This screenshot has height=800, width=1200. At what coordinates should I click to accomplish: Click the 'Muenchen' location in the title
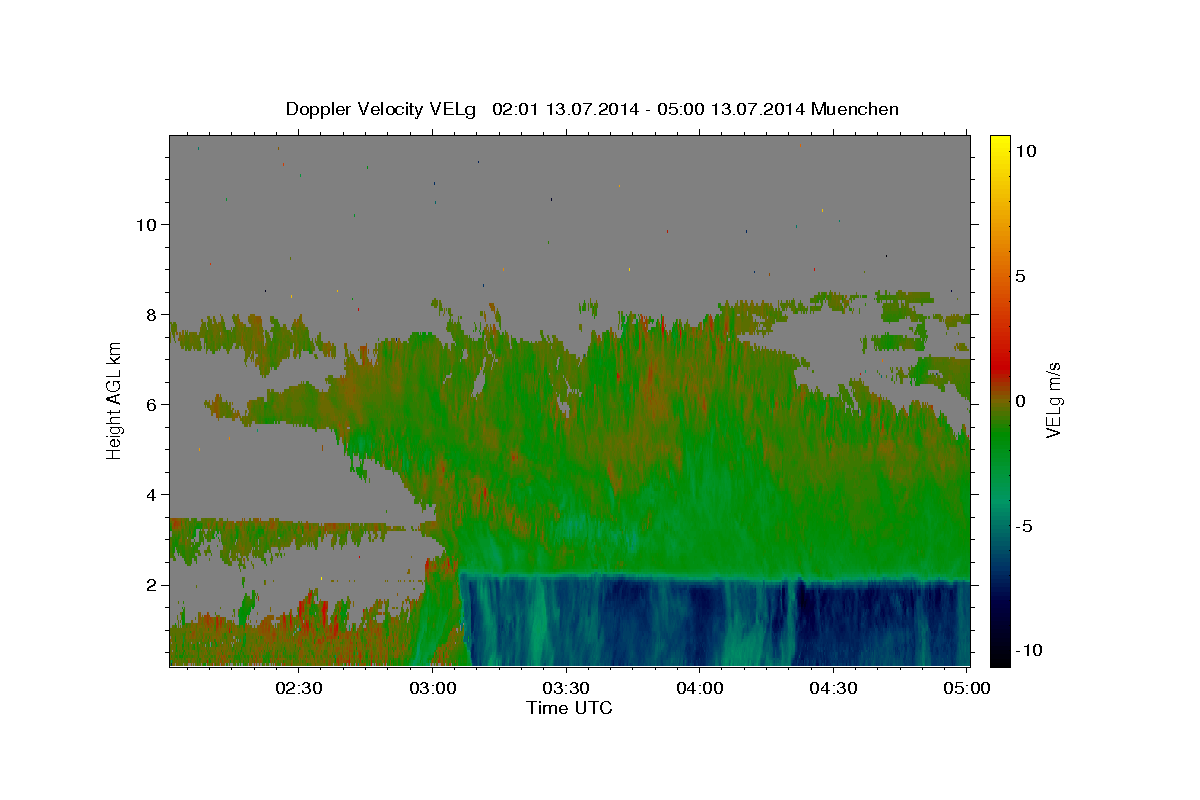click(856, 109)
